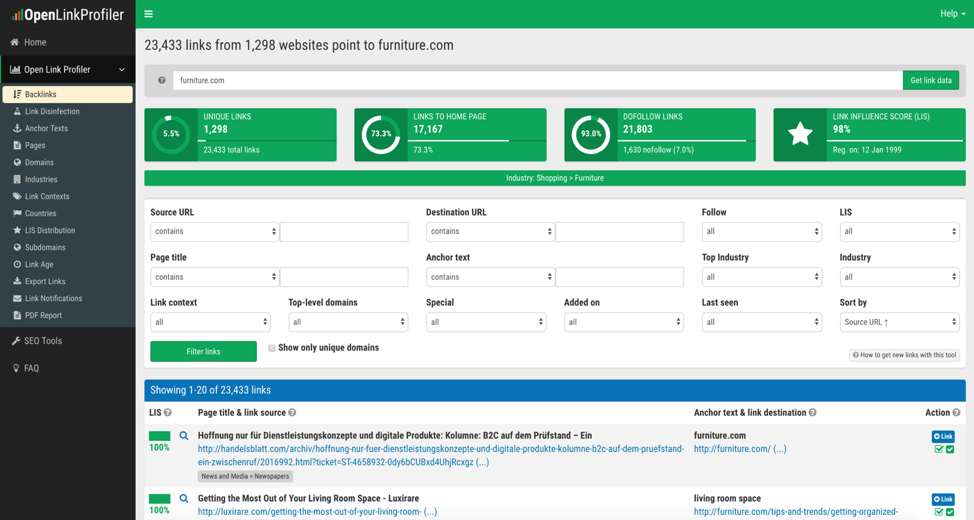The height and width of the screenshot is (520, 974).
Task: Click the blue Link button in handelsblatt row
Action: point(943,436)
